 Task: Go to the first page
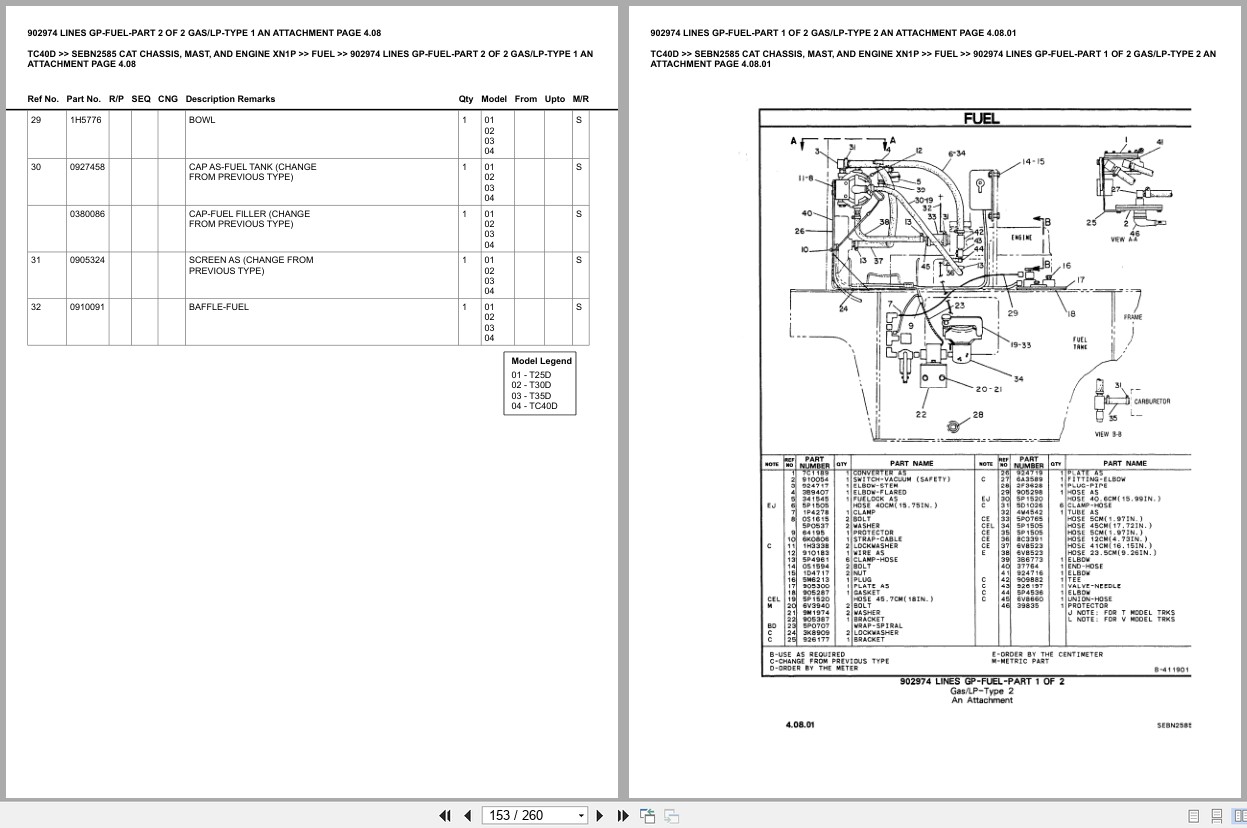click(445, 815)
